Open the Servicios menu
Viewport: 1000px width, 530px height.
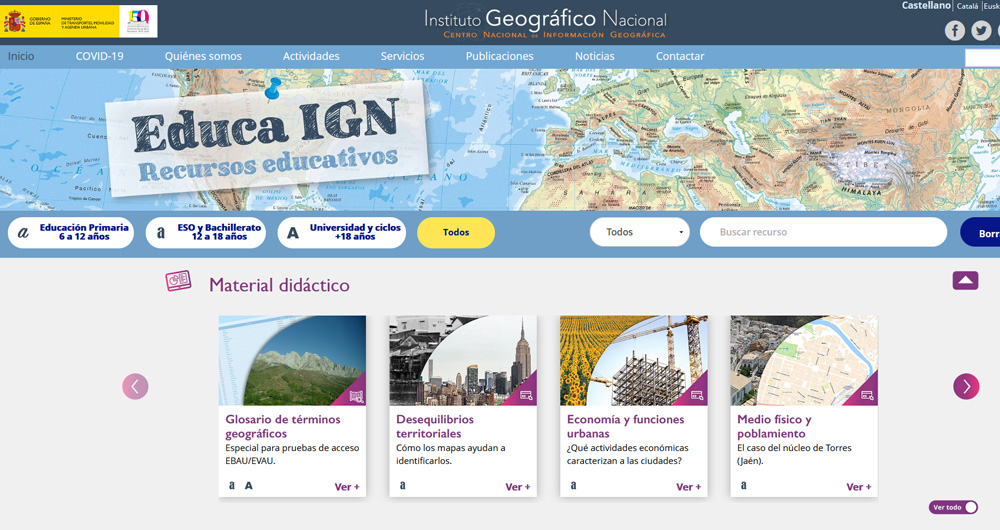[x=402, y=56]
